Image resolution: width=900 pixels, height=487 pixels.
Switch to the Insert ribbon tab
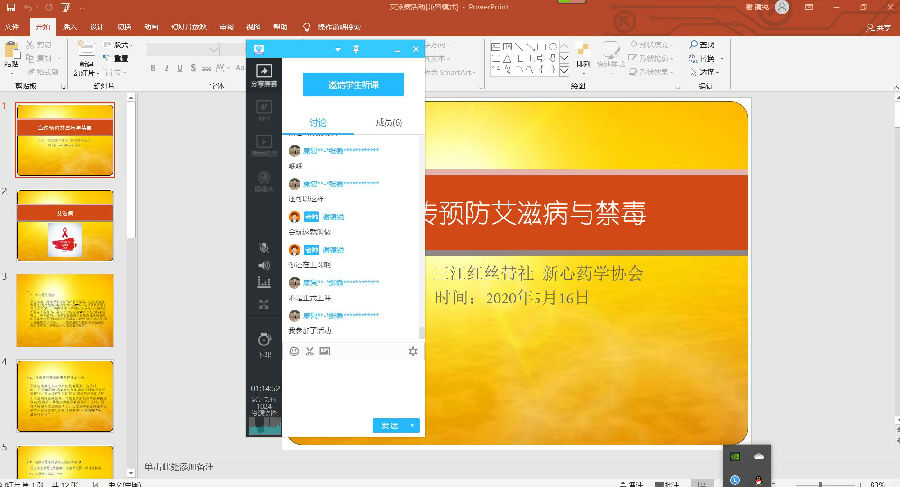click(69, 27)
